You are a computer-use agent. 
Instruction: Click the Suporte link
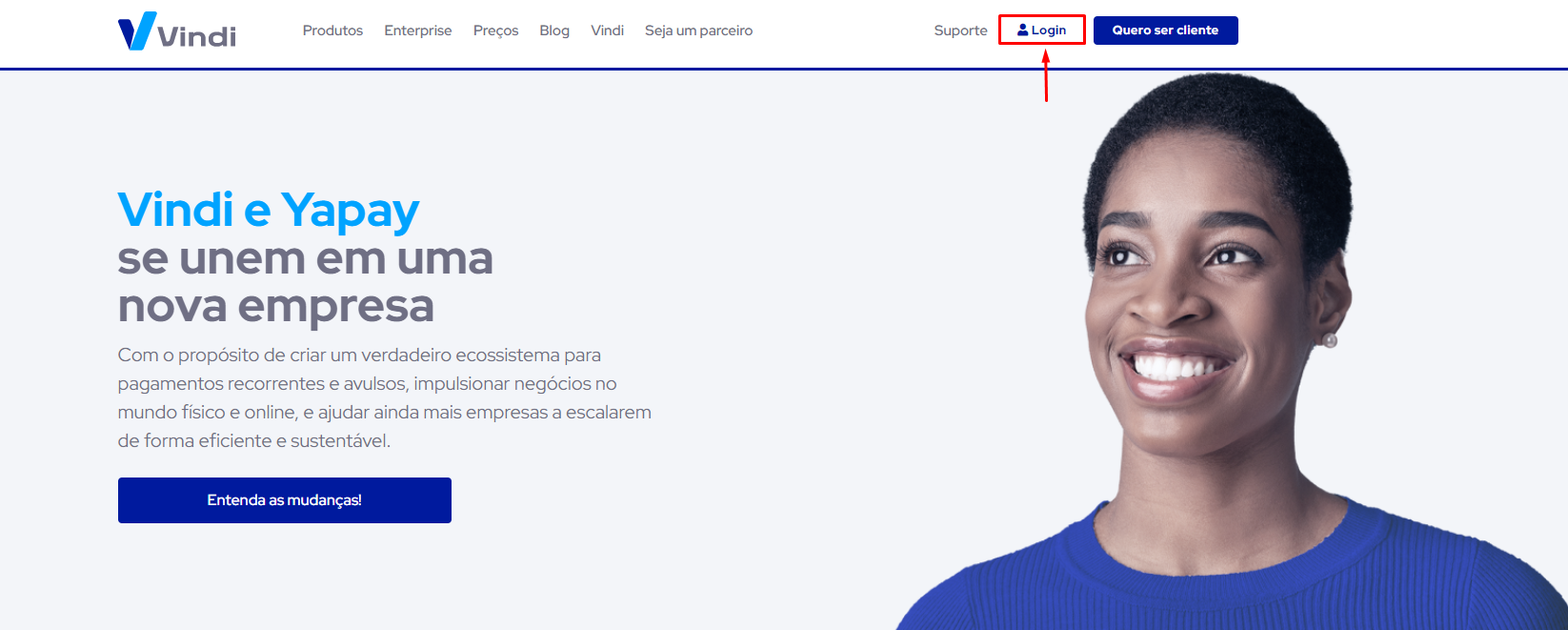click(960, 30)
